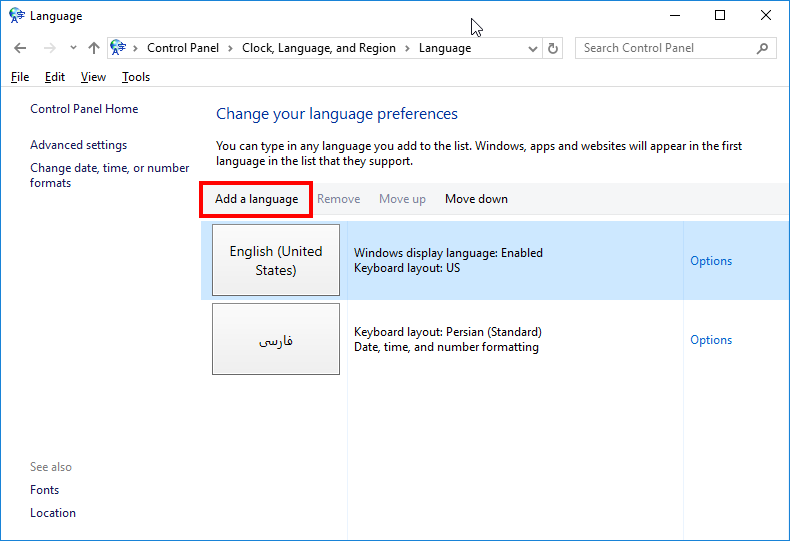Focus the Search Control Panel box
The image size is (790, 541).
click(x=665, y=48)
